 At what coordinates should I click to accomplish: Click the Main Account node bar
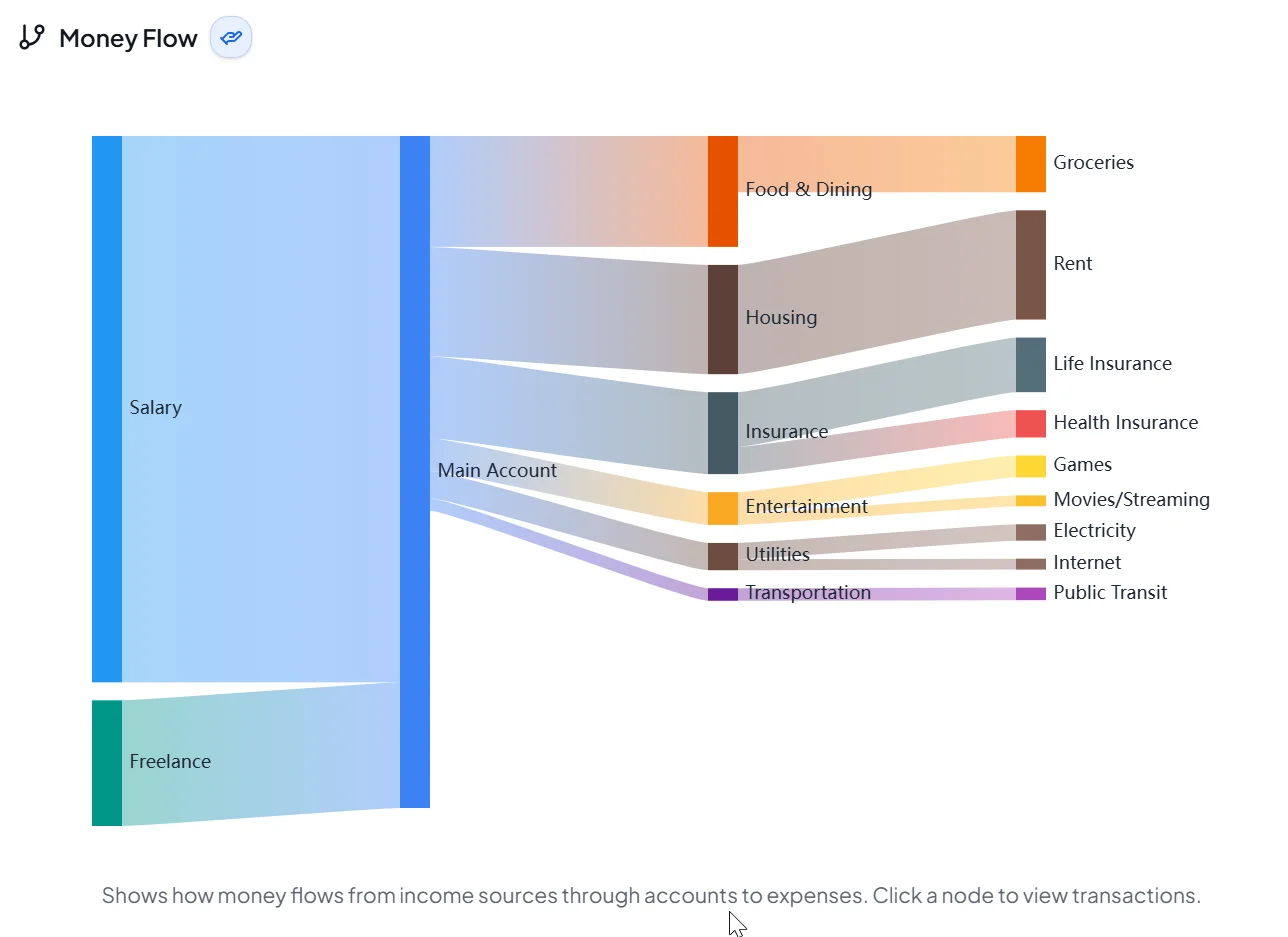tap(415, 470)
